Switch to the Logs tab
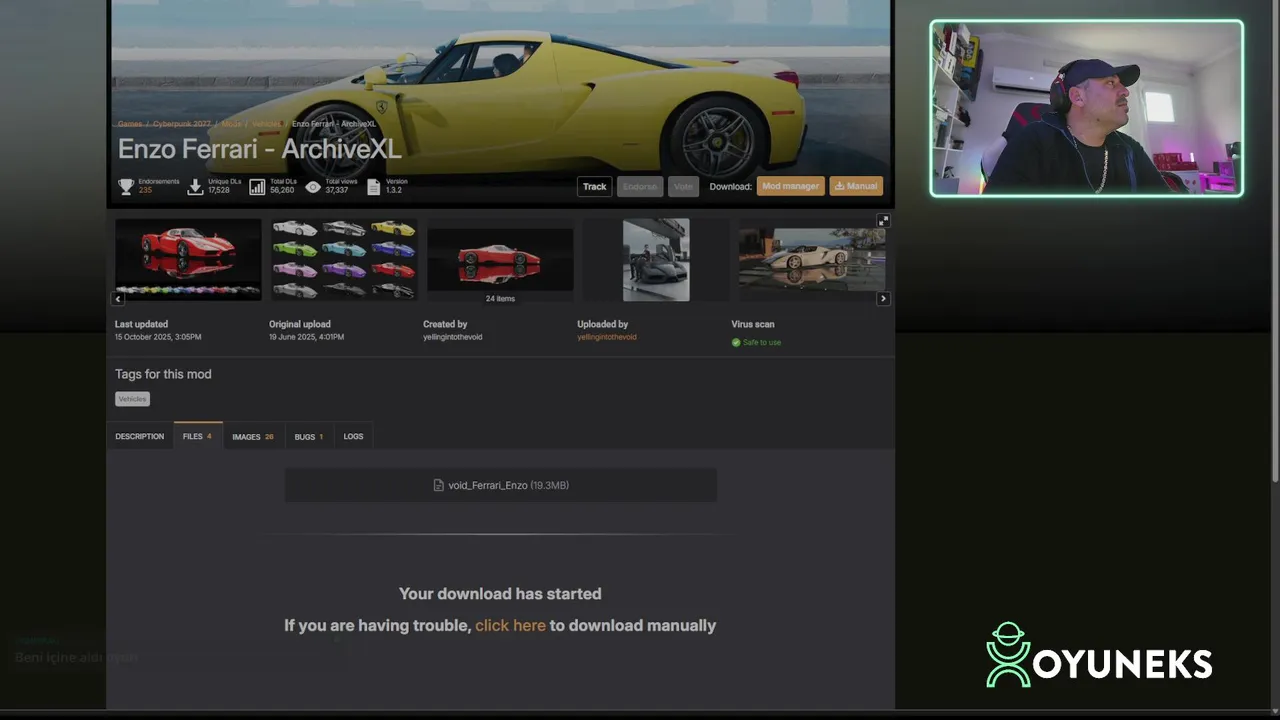This screenshot has height=720, width=1280. (x=354, y=436)
